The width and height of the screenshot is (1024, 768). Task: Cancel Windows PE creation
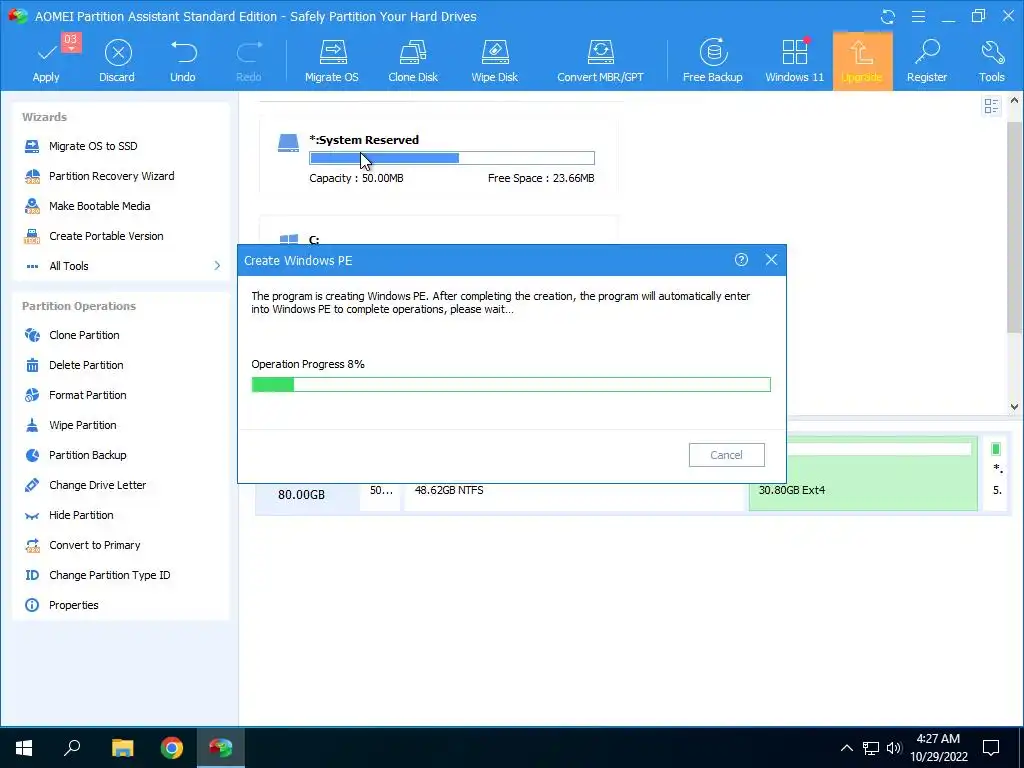726,455
